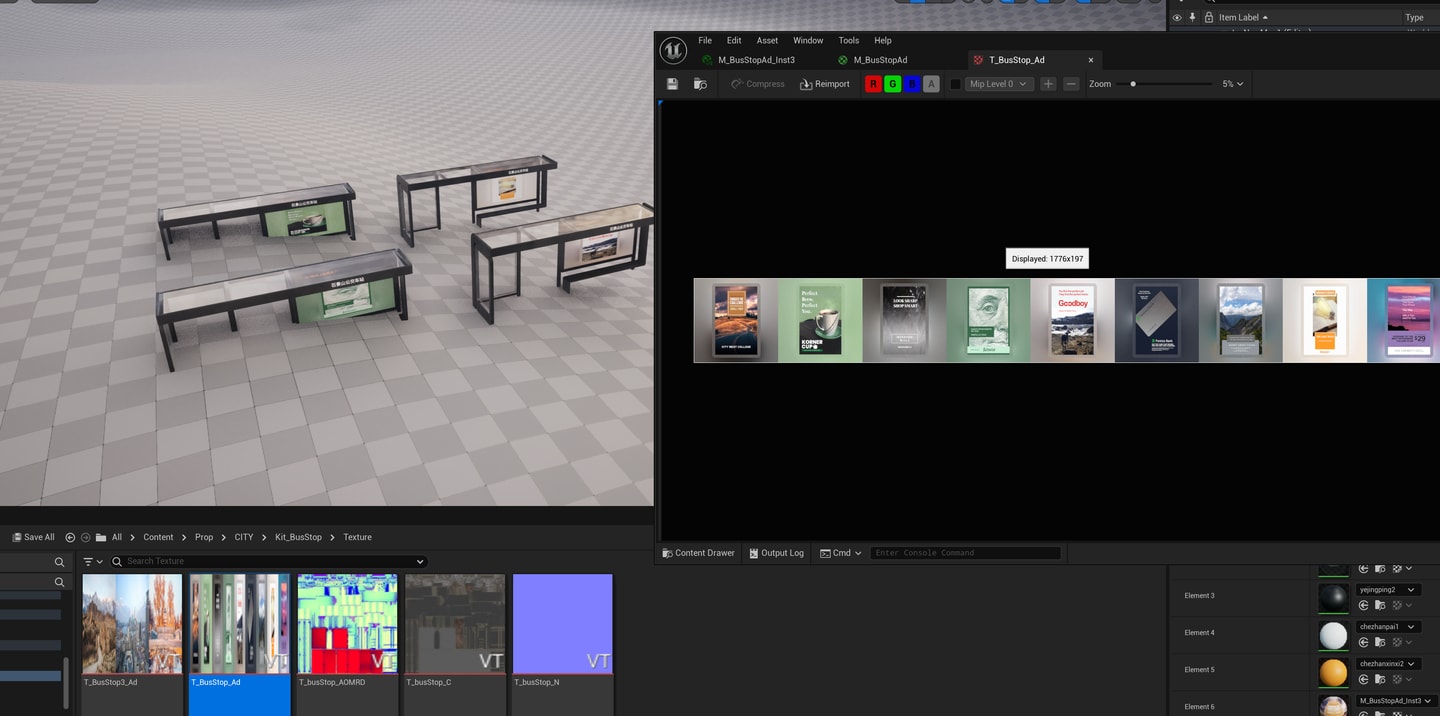Click Enter Console Command field
This screenshot has height=716, width=1440.
point(965,553)
